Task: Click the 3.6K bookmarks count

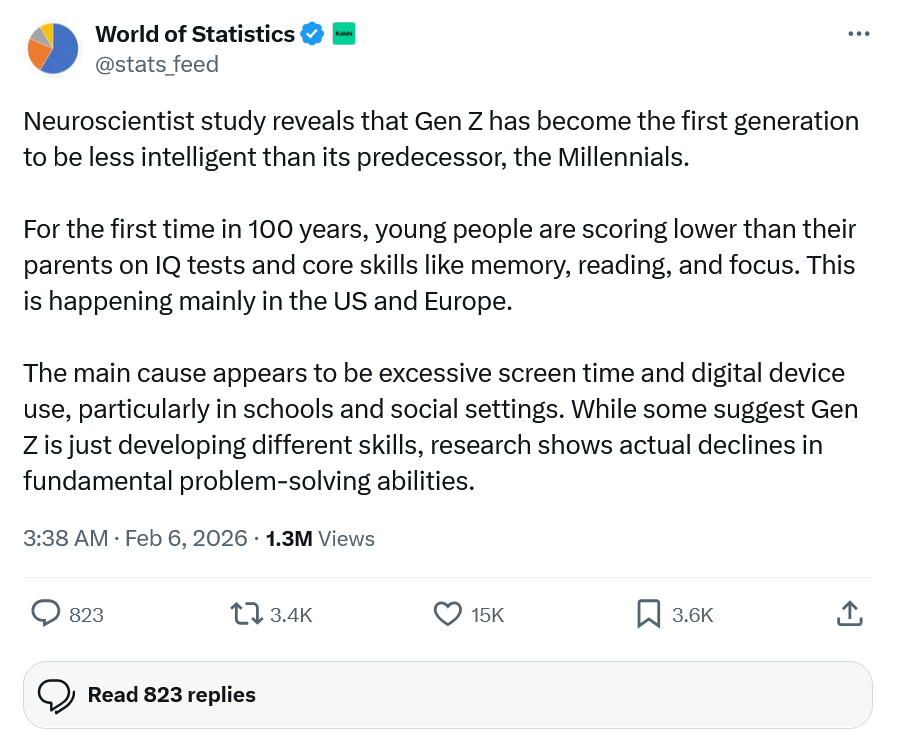Action: coord(692,615)
